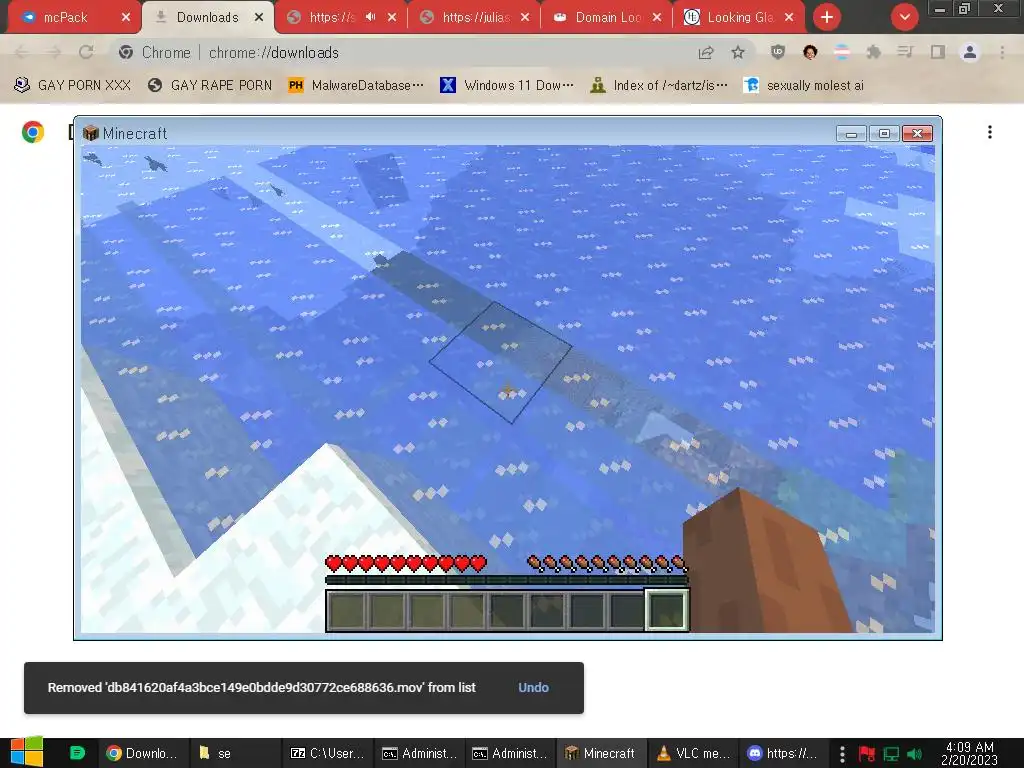The width and height of the screenshot is (1024, 768).
Task: Open the Discord https://... taskbar item
Action: [x=784, y=753]
